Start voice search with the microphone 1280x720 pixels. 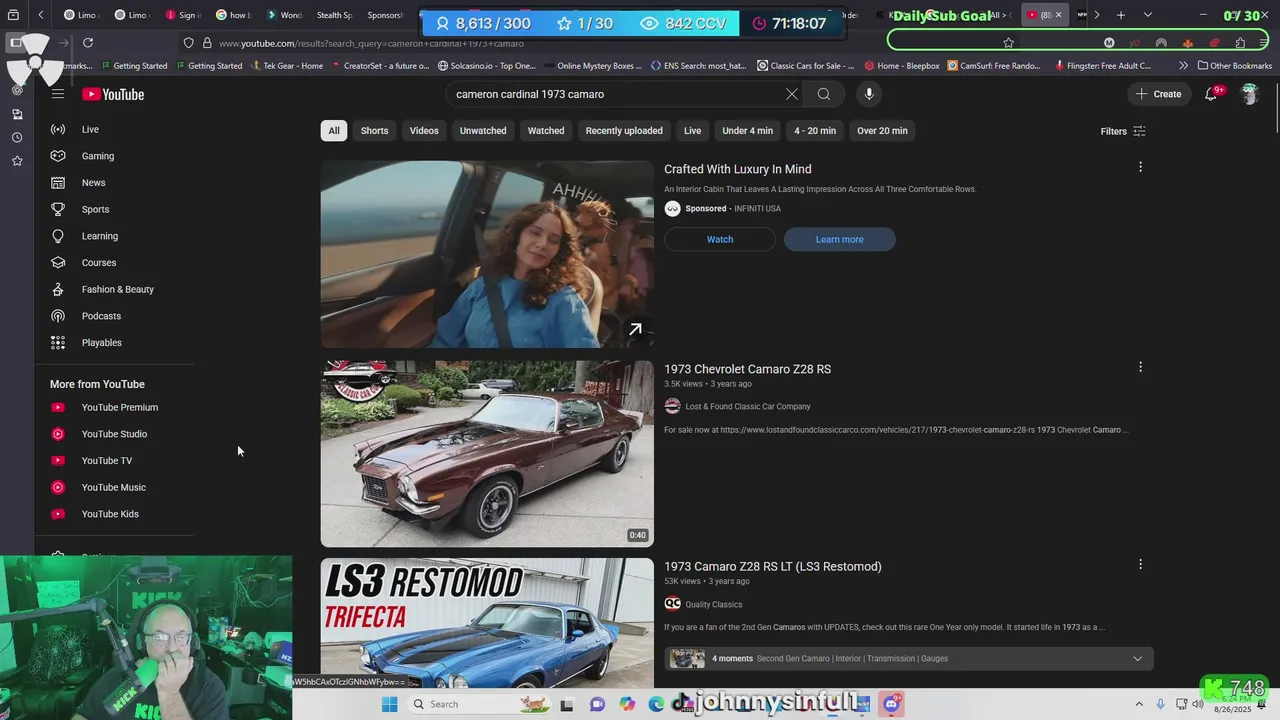click(869, 94)
